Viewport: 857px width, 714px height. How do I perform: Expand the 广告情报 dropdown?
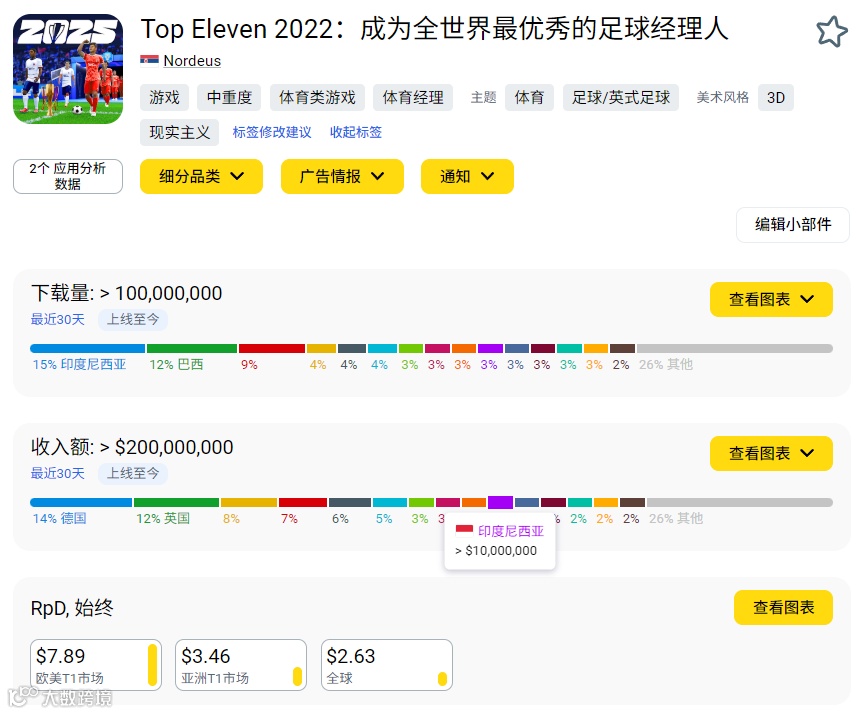(342, 176)
